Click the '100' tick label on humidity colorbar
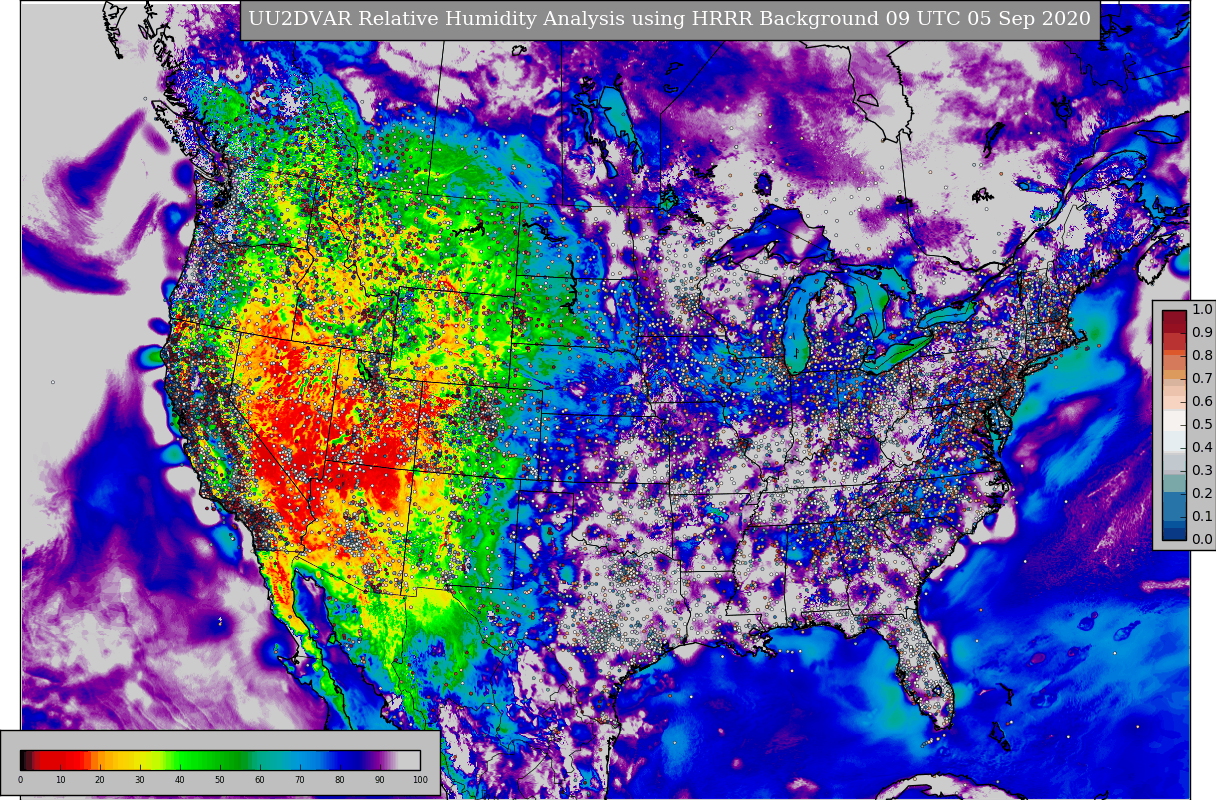Viewport: 1216px width, 800px height. click(x=420, y=780)
